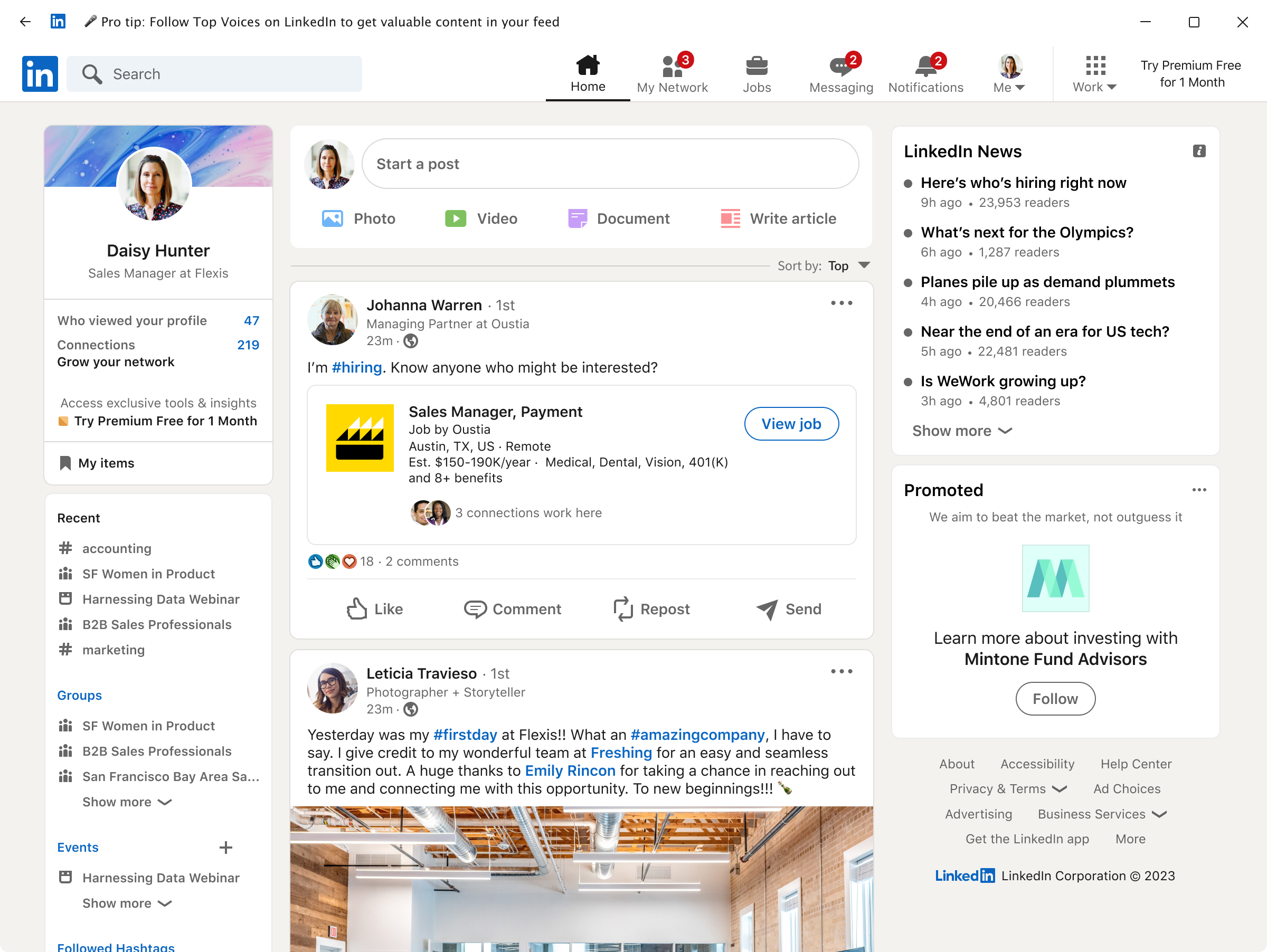
Task: Open the Notifications bell icon
Action: 924,66
